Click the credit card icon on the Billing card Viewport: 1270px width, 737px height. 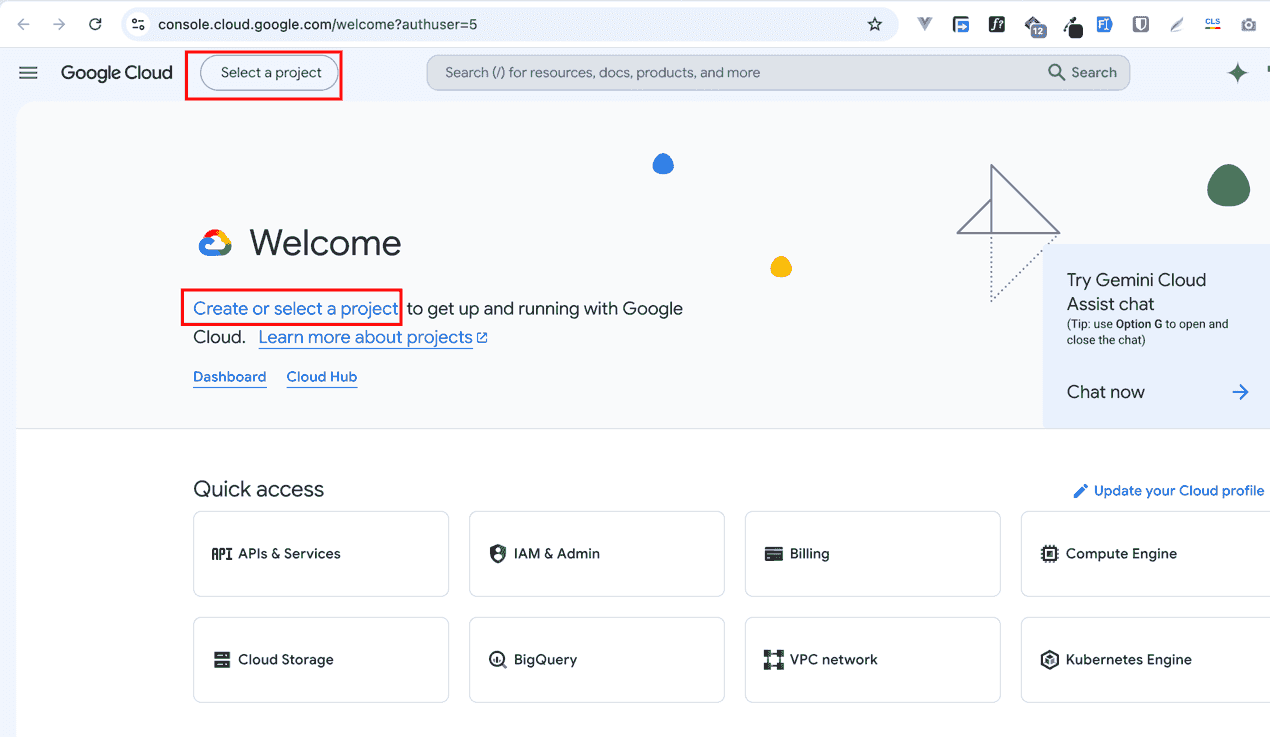(773, 554)
